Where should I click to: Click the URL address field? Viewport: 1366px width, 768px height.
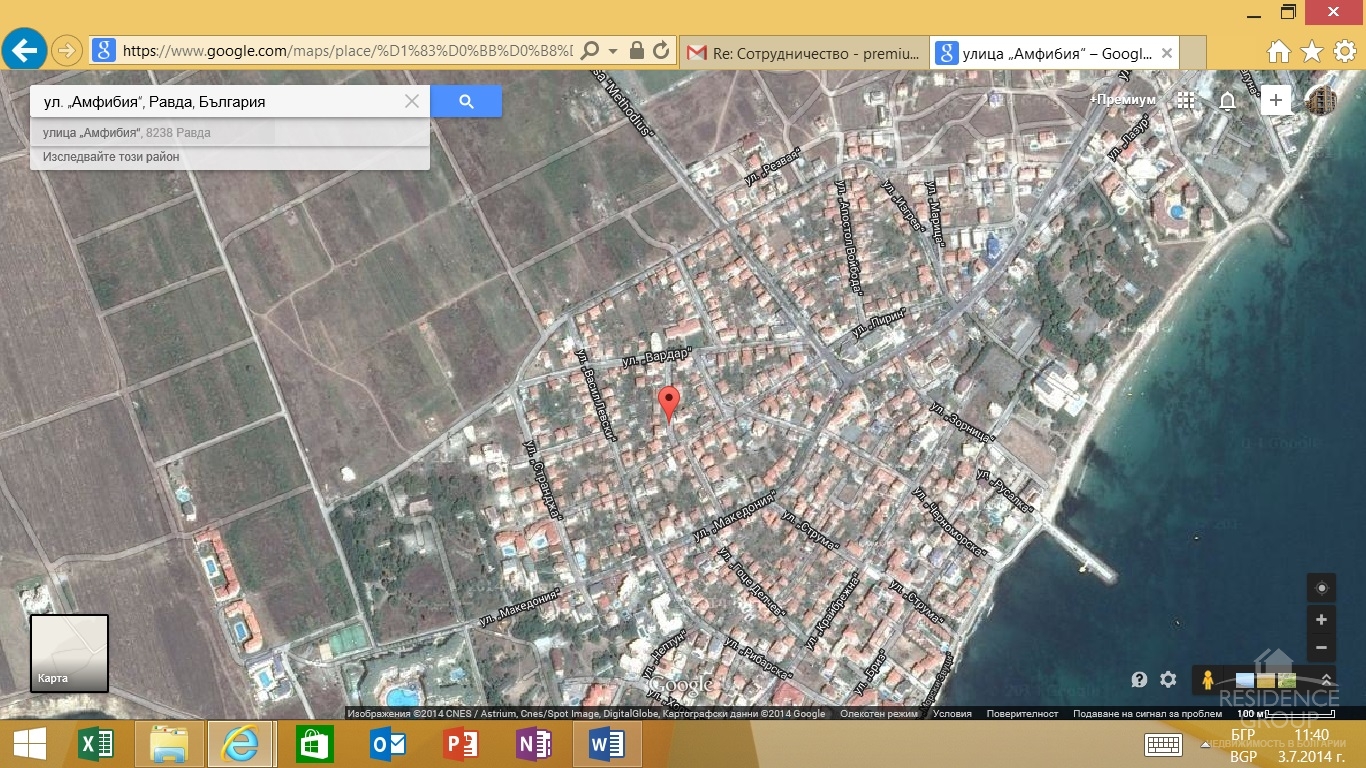click(347, 50)
